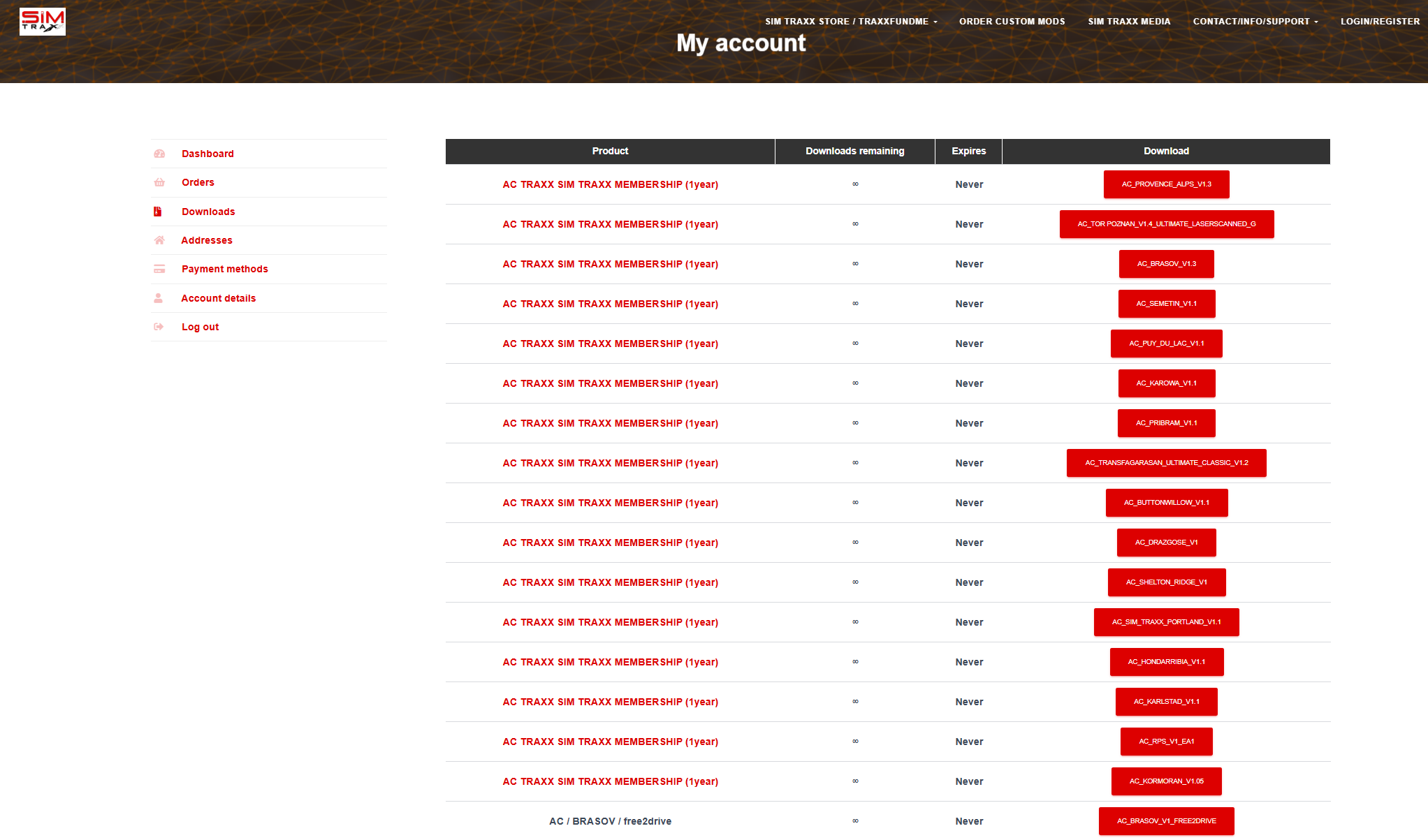Download AC_RPS_V1_EA1 file

point(1167,742)
